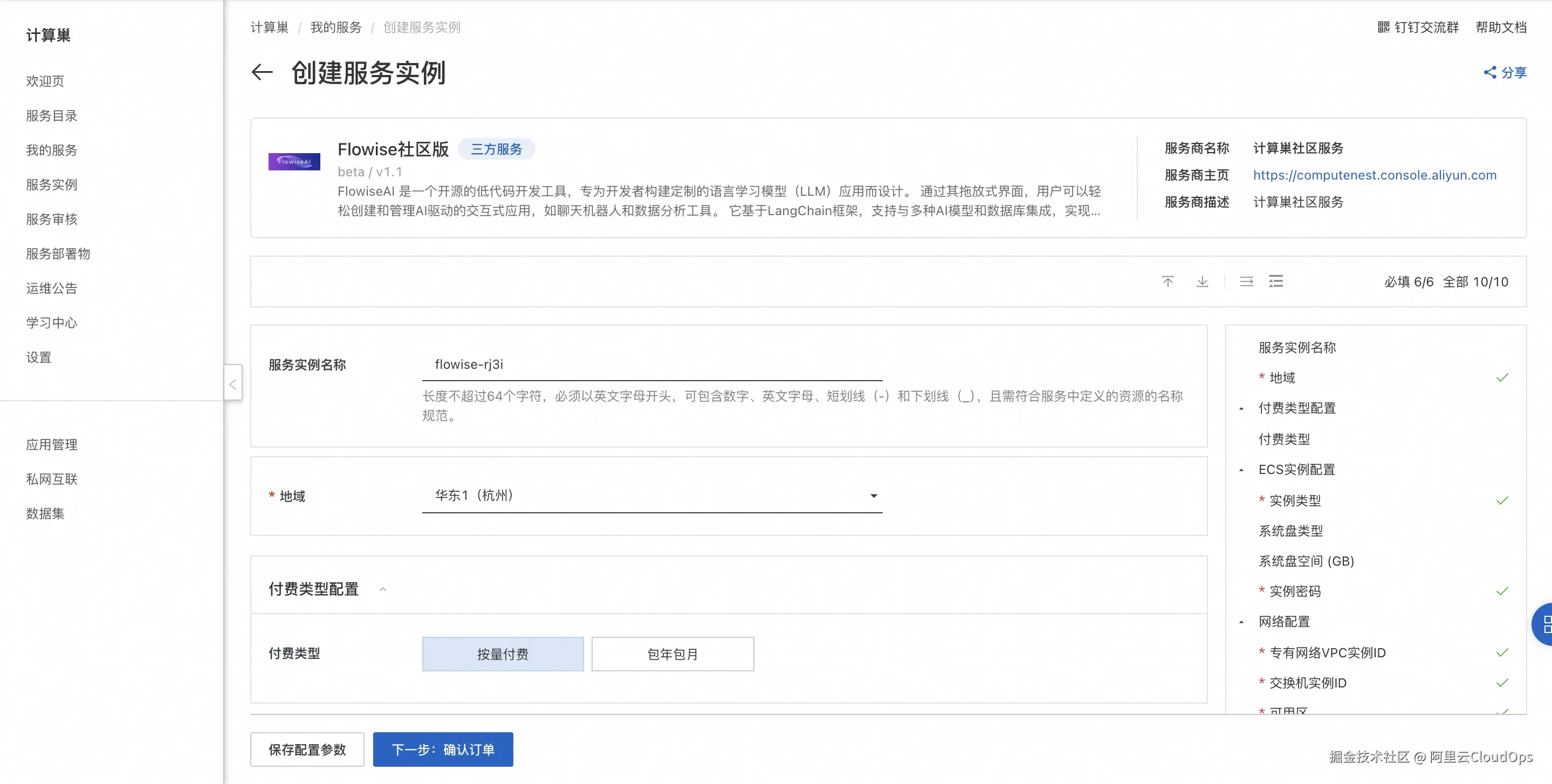Open 我的服务 from the breadcrumb
The image size is (1552, 784).
pos(335,26)
